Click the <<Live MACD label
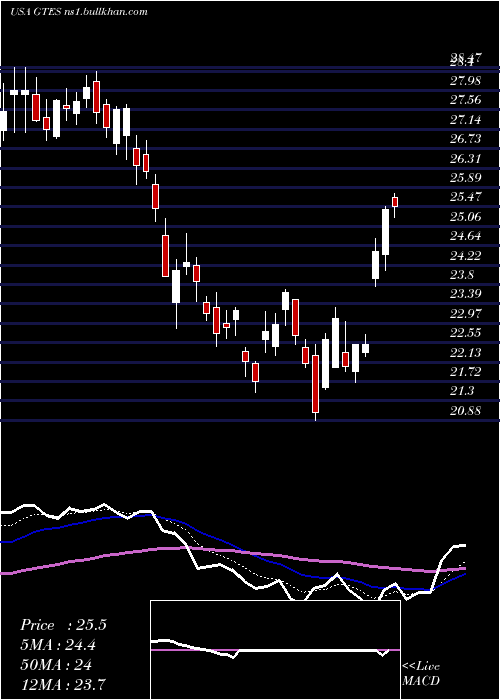500x700 pixels. [x=421, y=674]
